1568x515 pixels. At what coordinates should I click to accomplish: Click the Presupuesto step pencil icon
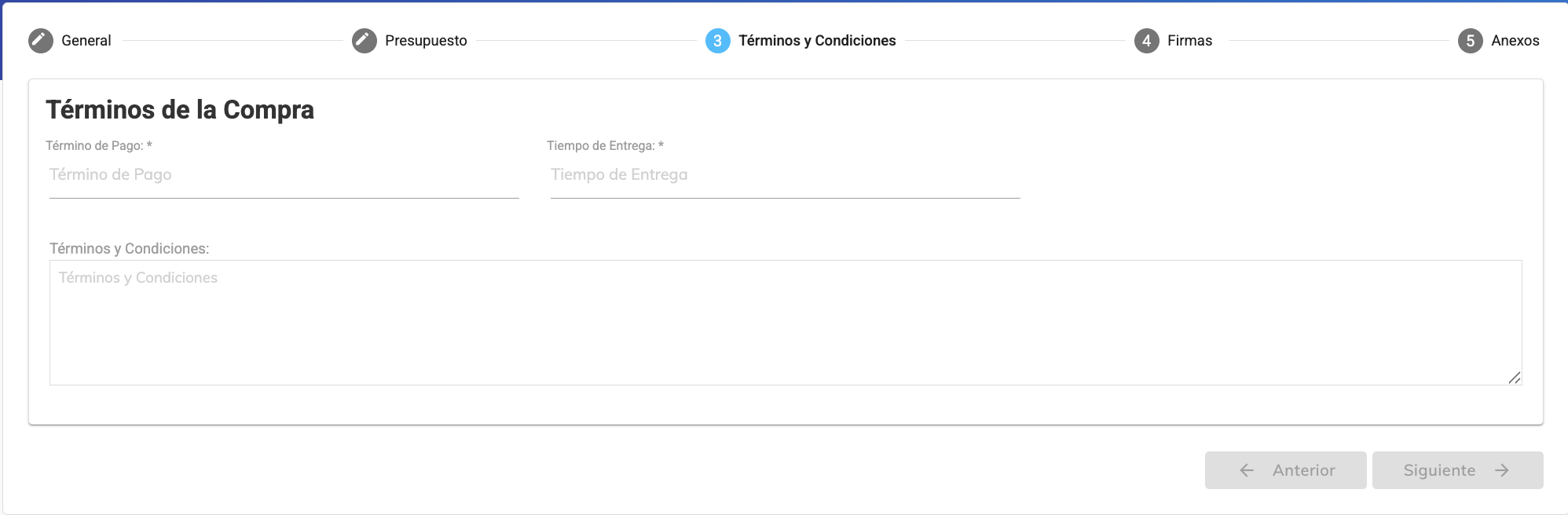tap(365, 41)
